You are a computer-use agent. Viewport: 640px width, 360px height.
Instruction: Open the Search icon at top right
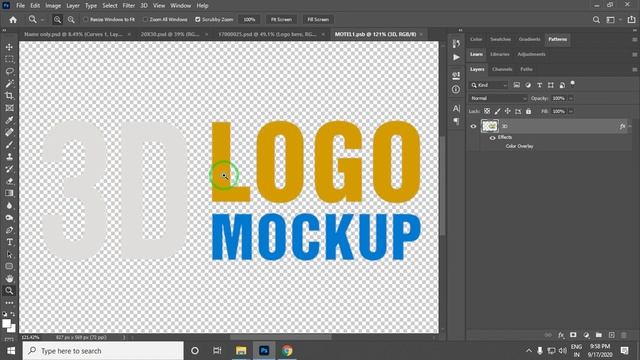pyautogui.click(x=596, y=20)
